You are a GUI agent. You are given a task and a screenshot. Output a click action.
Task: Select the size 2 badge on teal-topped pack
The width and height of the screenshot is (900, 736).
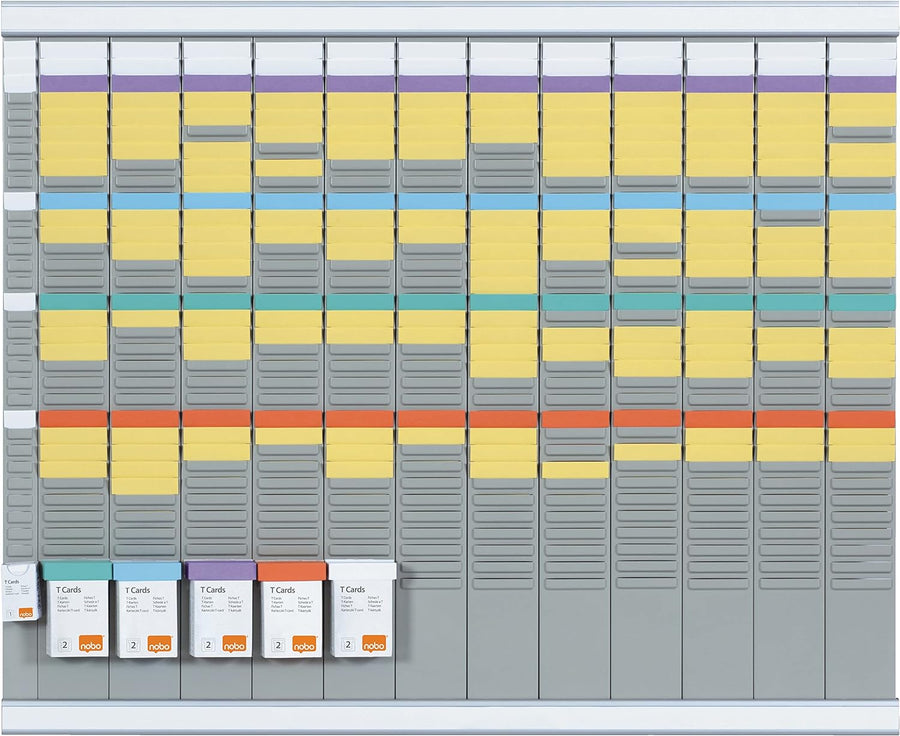click(62, 644)
